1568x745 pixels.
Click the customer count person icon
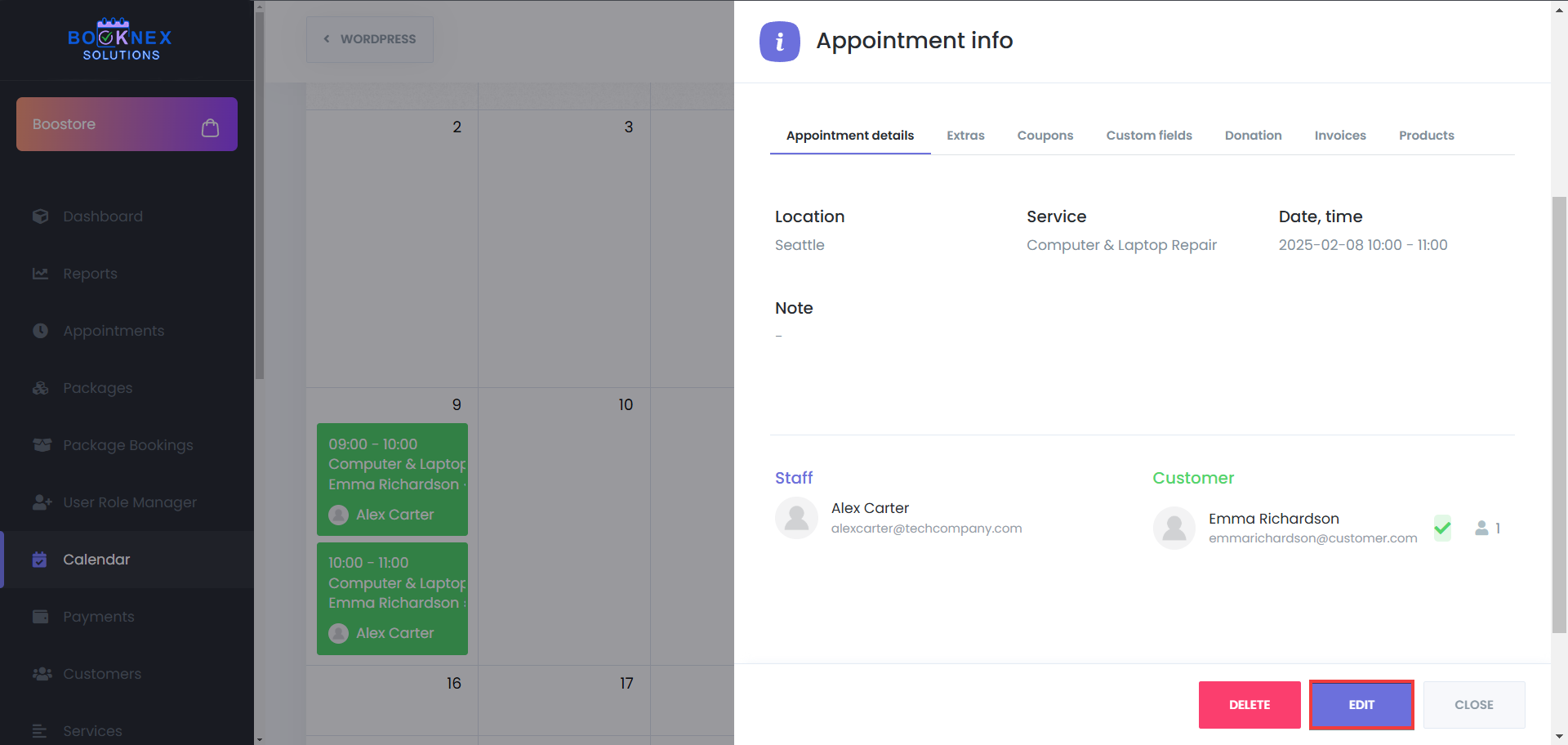1482,528
